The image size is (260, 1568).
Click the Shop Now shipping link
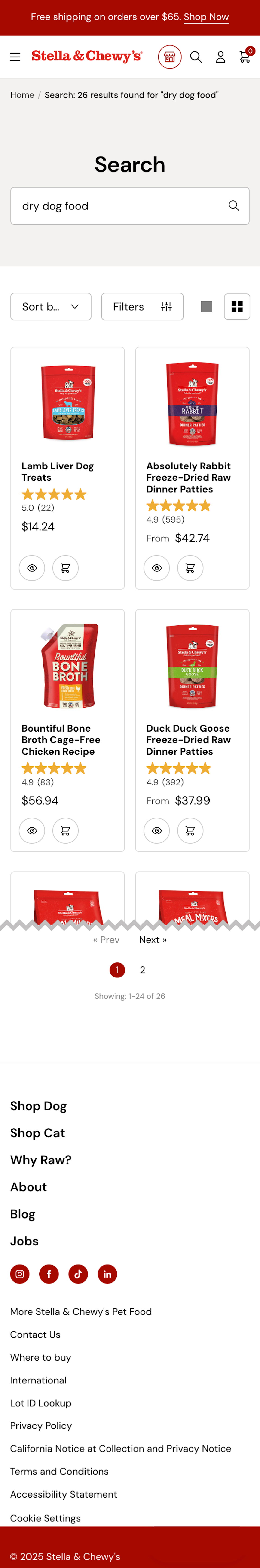(x=206, y=17)
